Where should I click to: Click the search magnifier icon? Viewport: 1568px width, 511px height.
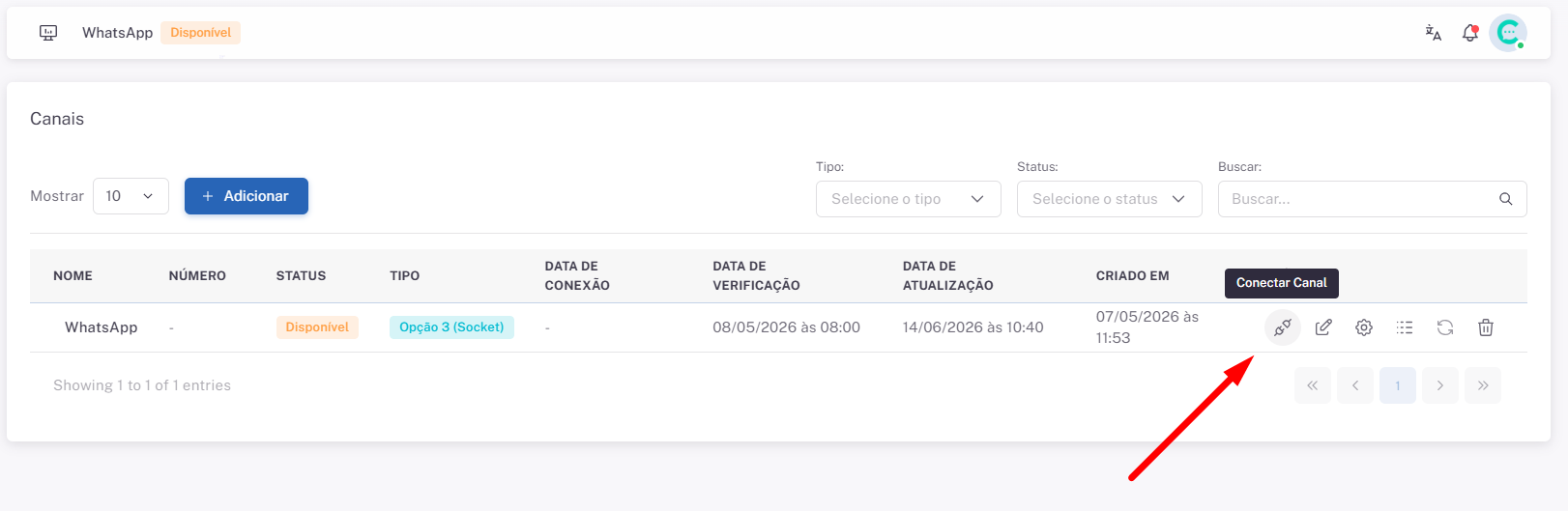(1505, 199)
